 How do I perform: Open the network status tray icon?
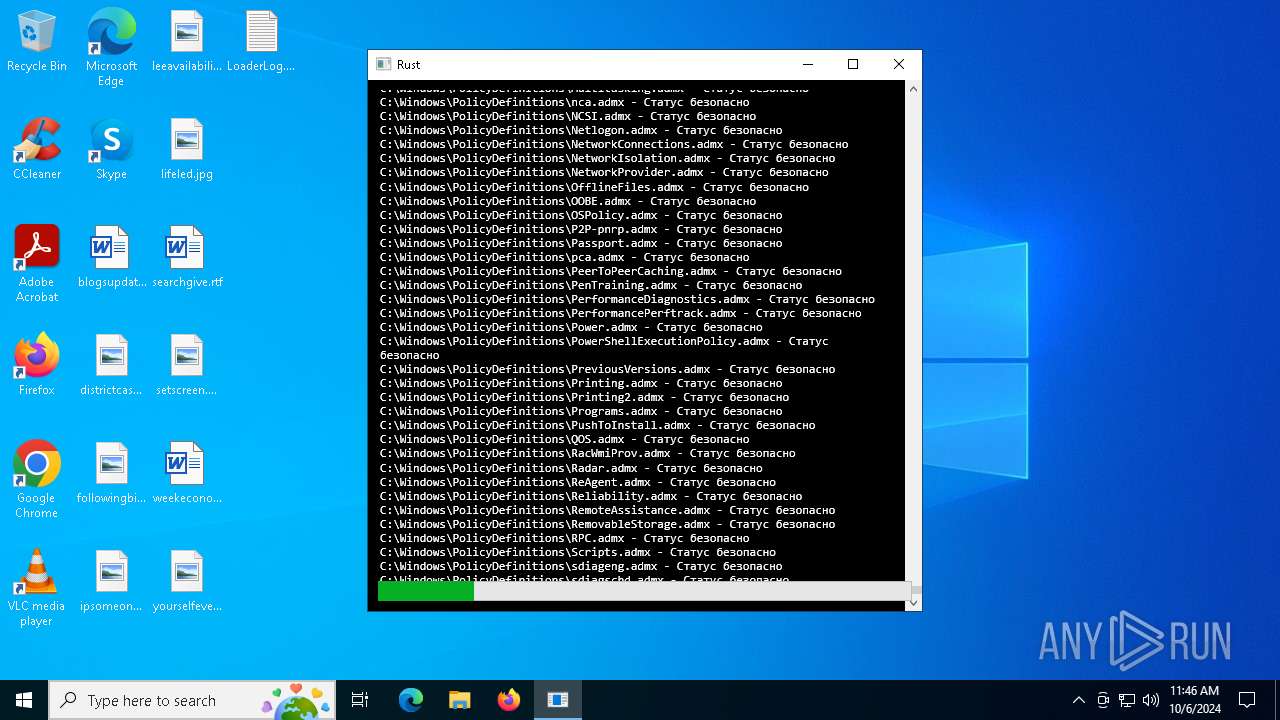tap(1127, 700)
